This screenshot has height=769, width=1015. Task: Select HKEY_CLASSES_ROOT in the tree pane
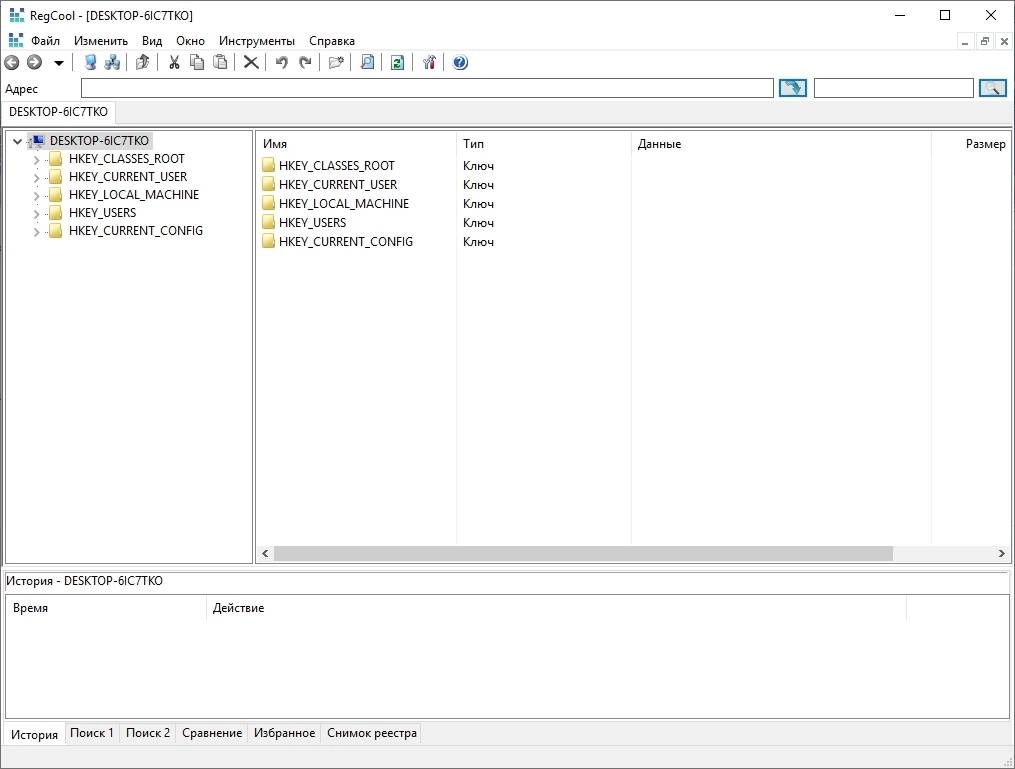tap(127, 159)
